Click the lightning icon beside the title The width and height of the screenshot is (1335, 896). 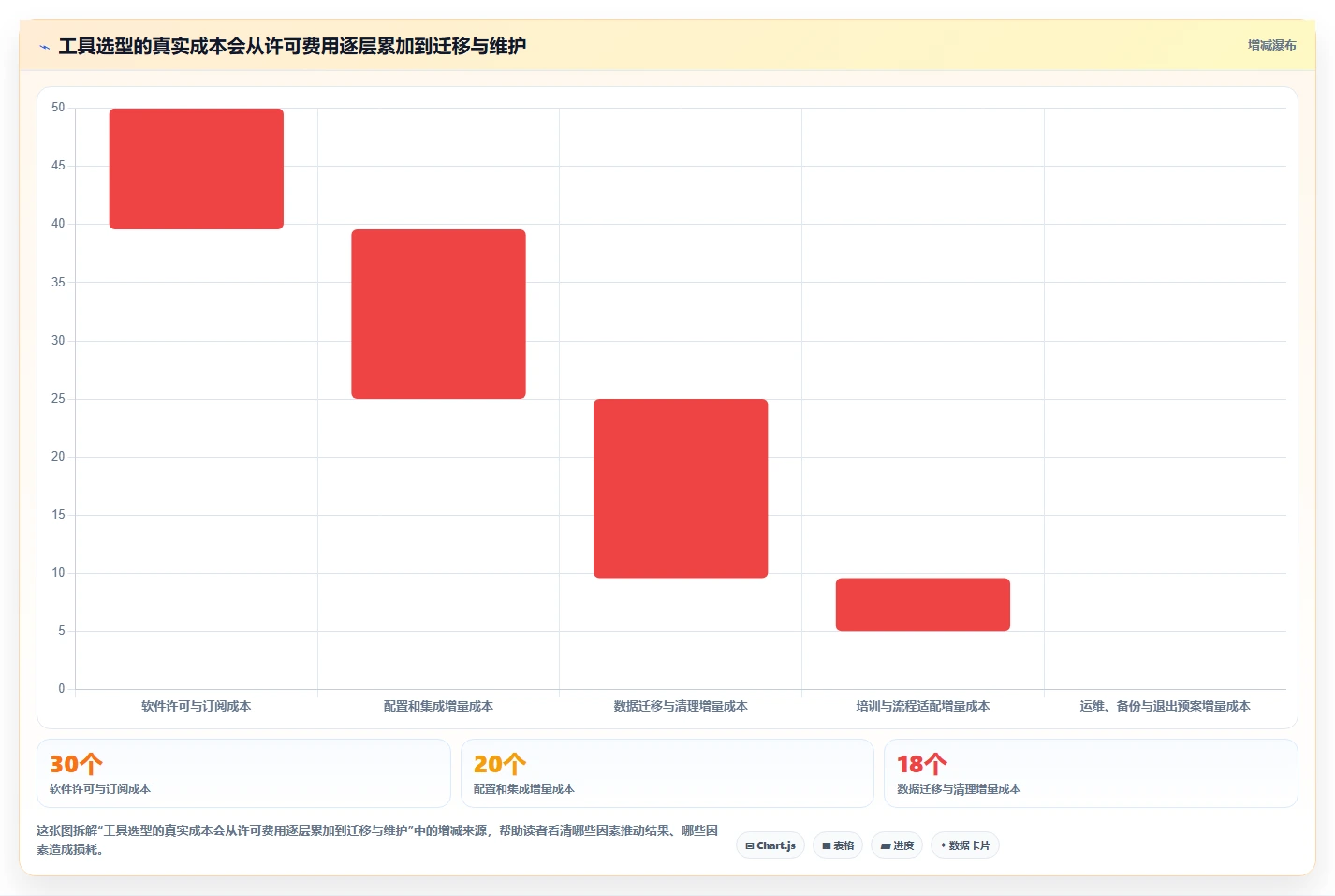click(44, 47)
